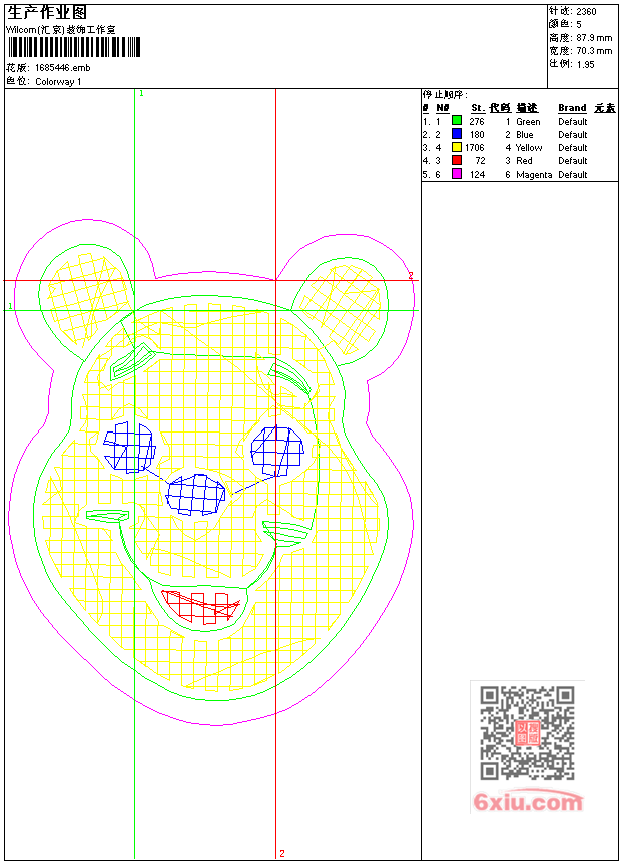Click Default brand in the Yellow row
This screenshot has width=620, height=861.
click(573, 148)
